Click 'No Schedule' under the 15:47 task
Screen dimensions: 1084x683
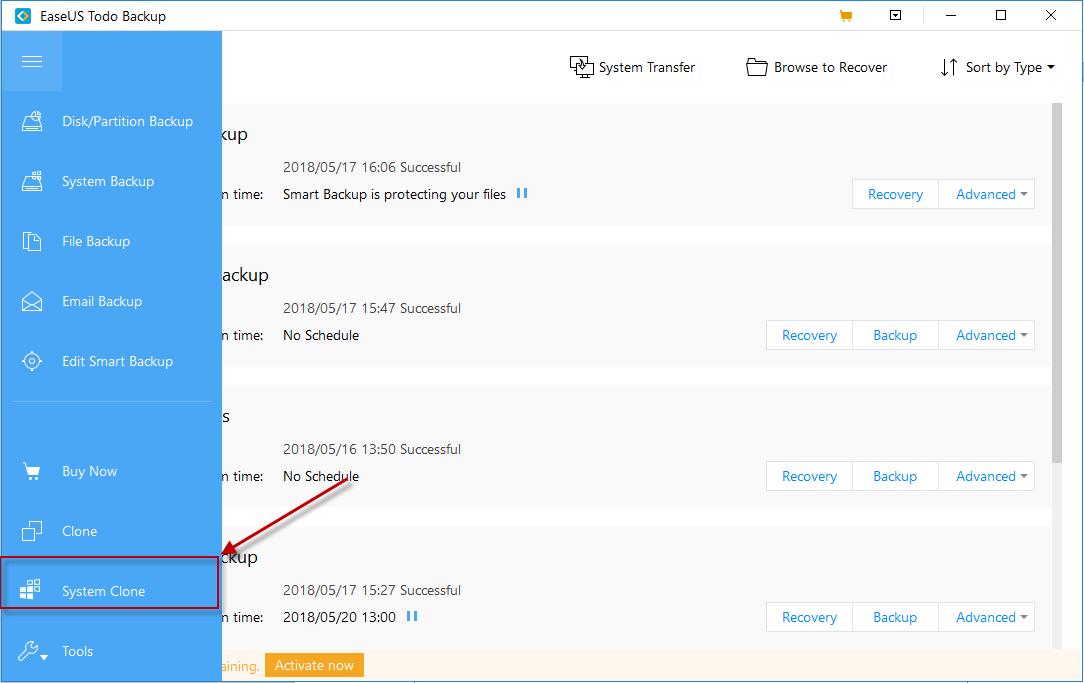point(321,335)
